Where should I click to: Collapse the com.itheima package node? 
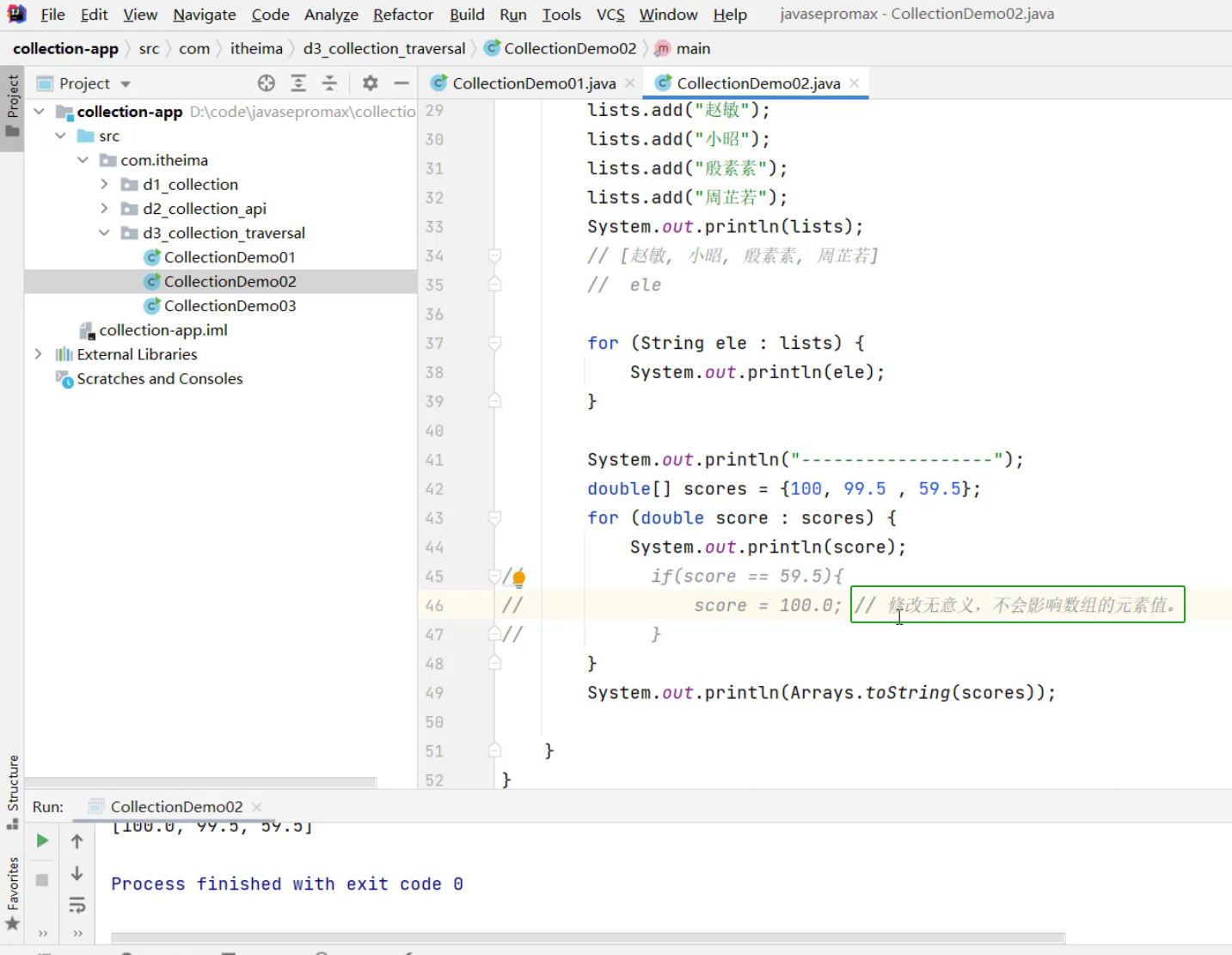point(83,160)
